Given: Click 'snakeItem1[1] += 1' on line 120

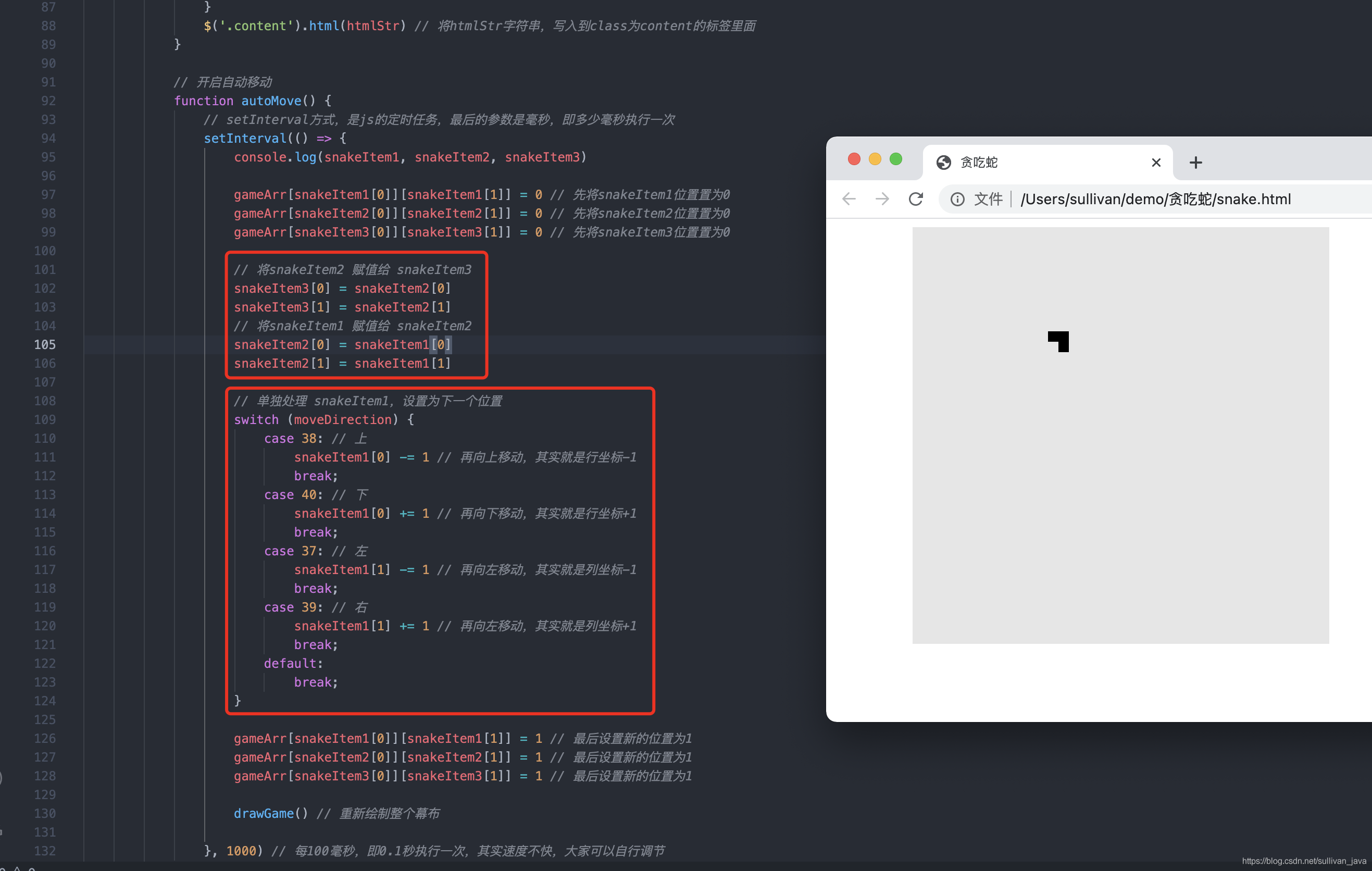Looking at the screenshot, I should 362,626.
